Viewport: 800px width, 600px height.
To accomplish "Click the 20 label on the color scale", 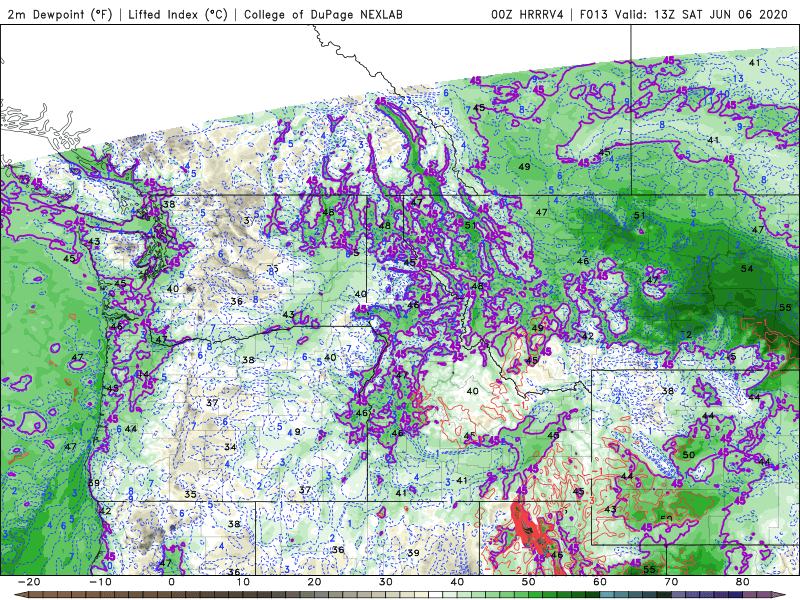I will point(314,582).
